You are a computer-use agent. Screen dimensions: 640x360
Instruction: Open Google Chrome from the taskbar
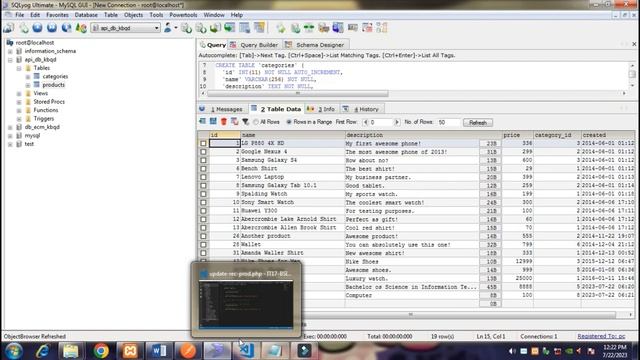point(101,351)
